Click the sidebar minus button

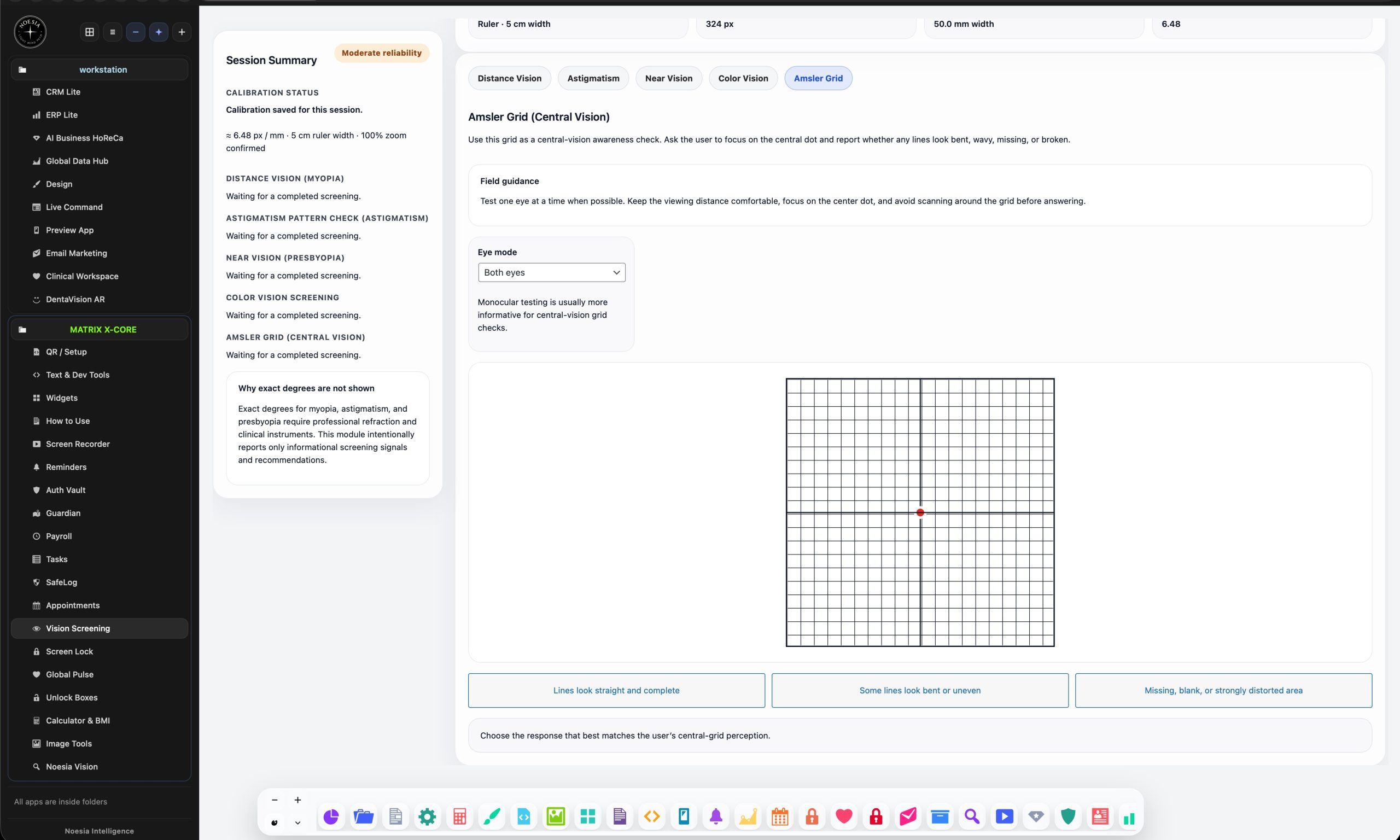[x=136, y=32]
